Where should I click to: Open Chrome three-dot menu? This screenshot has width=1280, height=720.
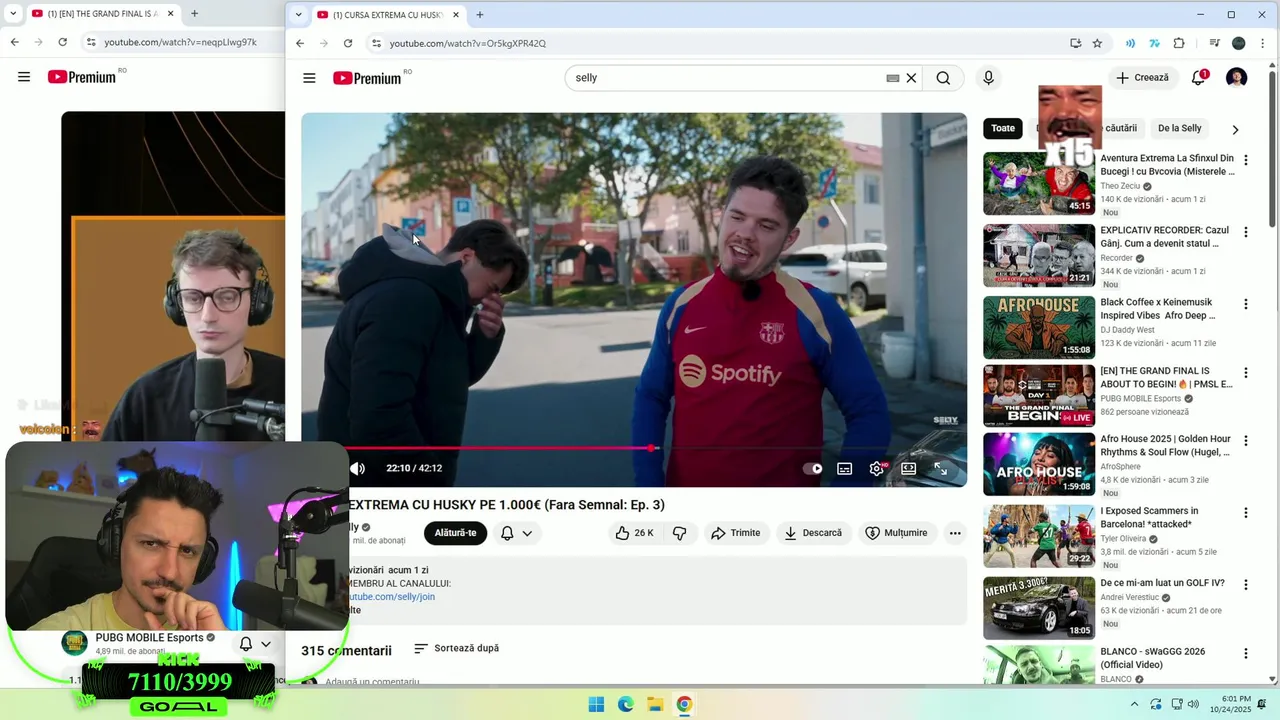tap(1261, 43)
